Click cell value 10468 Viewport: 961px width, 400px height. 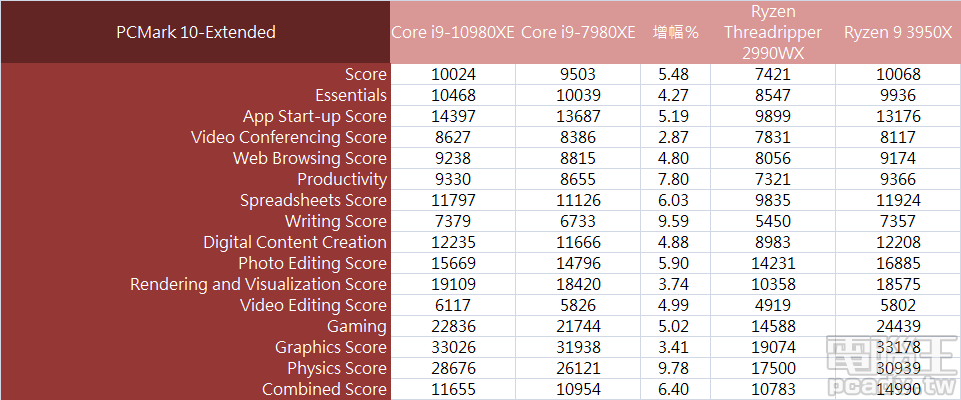click(453, 96)
